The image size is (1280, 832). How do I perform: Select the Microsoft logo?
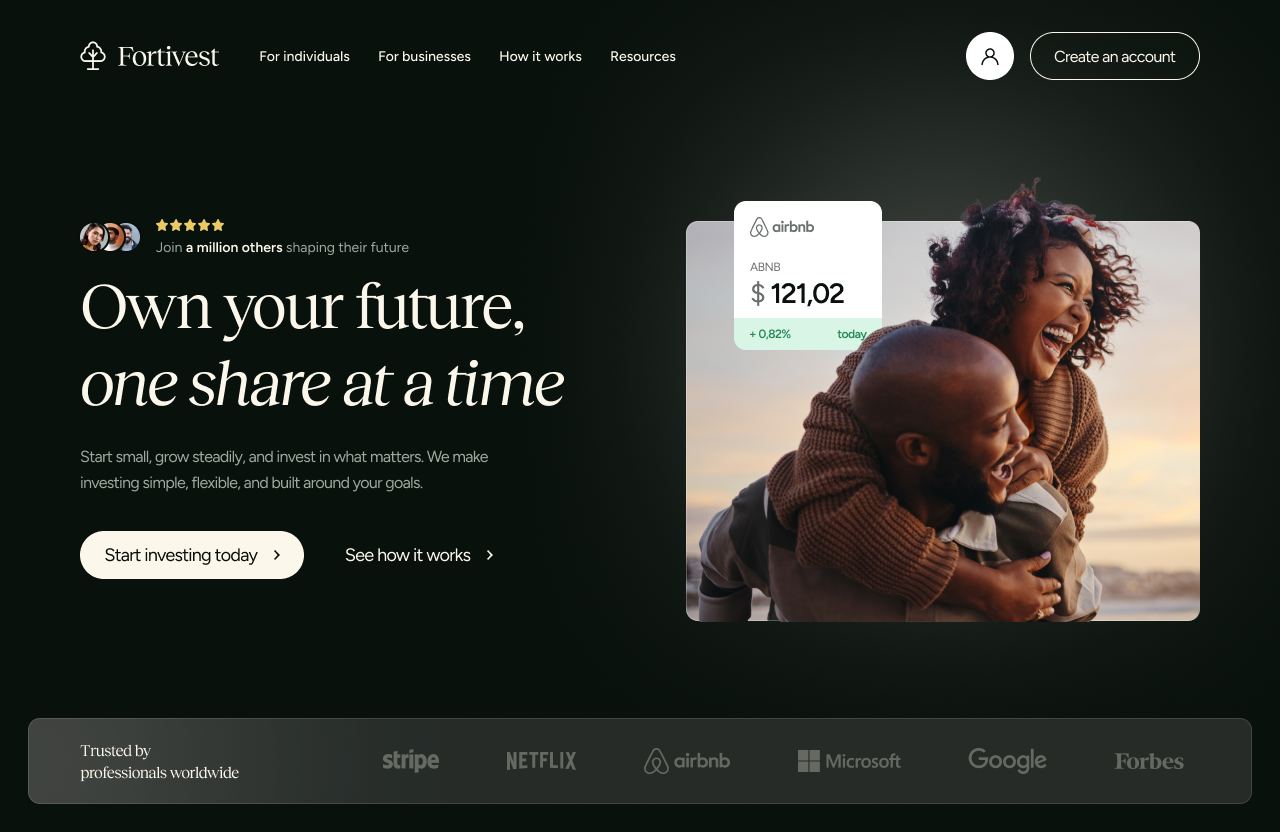point(849,761)
